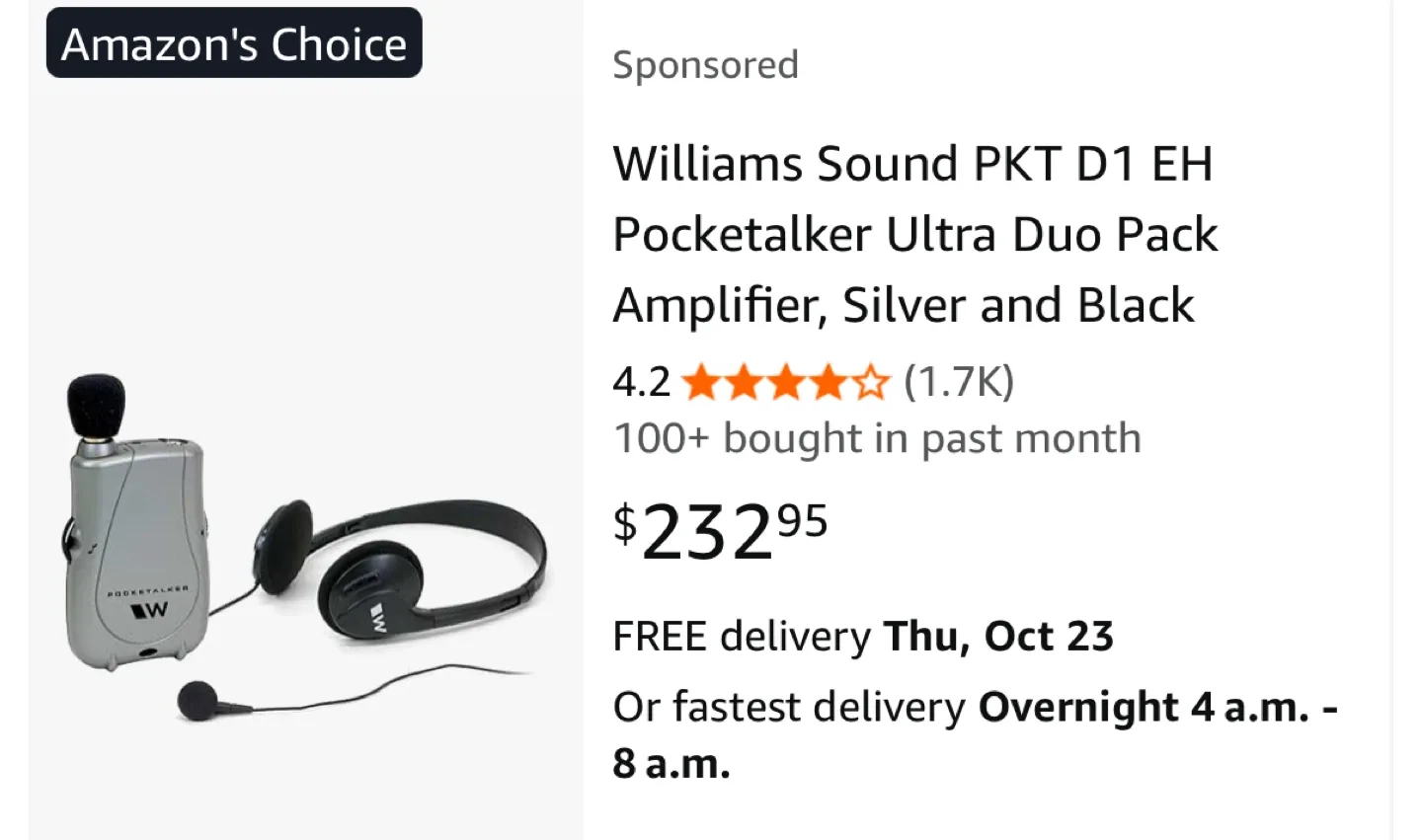The image size is (1422, 840).
Task: Click the middle third rating star
Action: click(x=786, y=382)
